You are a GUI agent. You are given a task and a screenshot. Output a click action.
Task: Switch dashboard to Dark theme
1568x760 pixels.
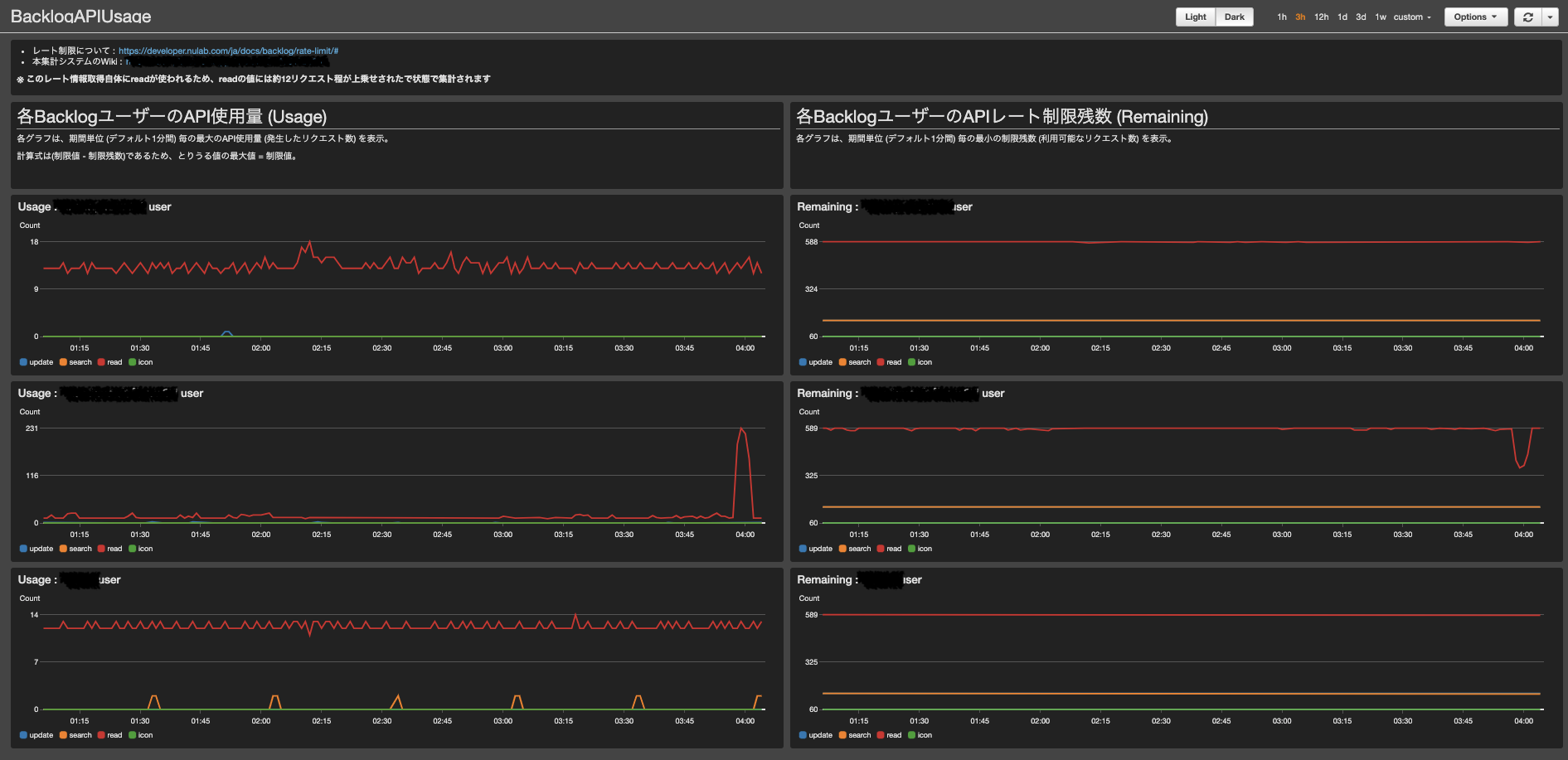coord(1235,17)
